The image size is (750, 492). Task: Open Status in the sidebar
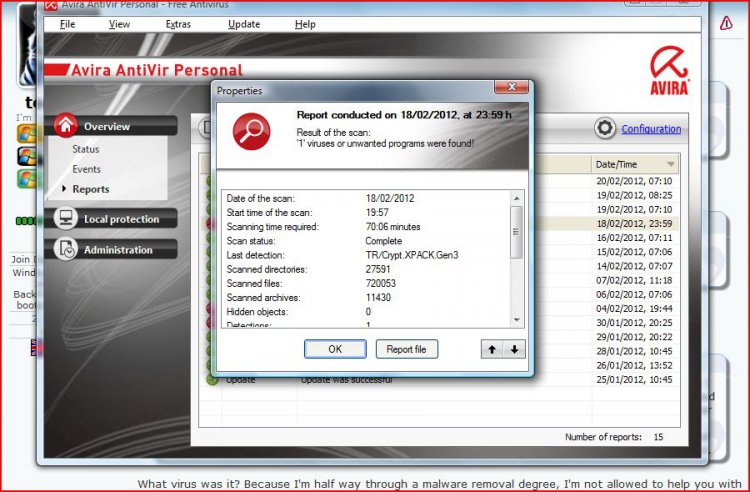[x=86, y=149]
